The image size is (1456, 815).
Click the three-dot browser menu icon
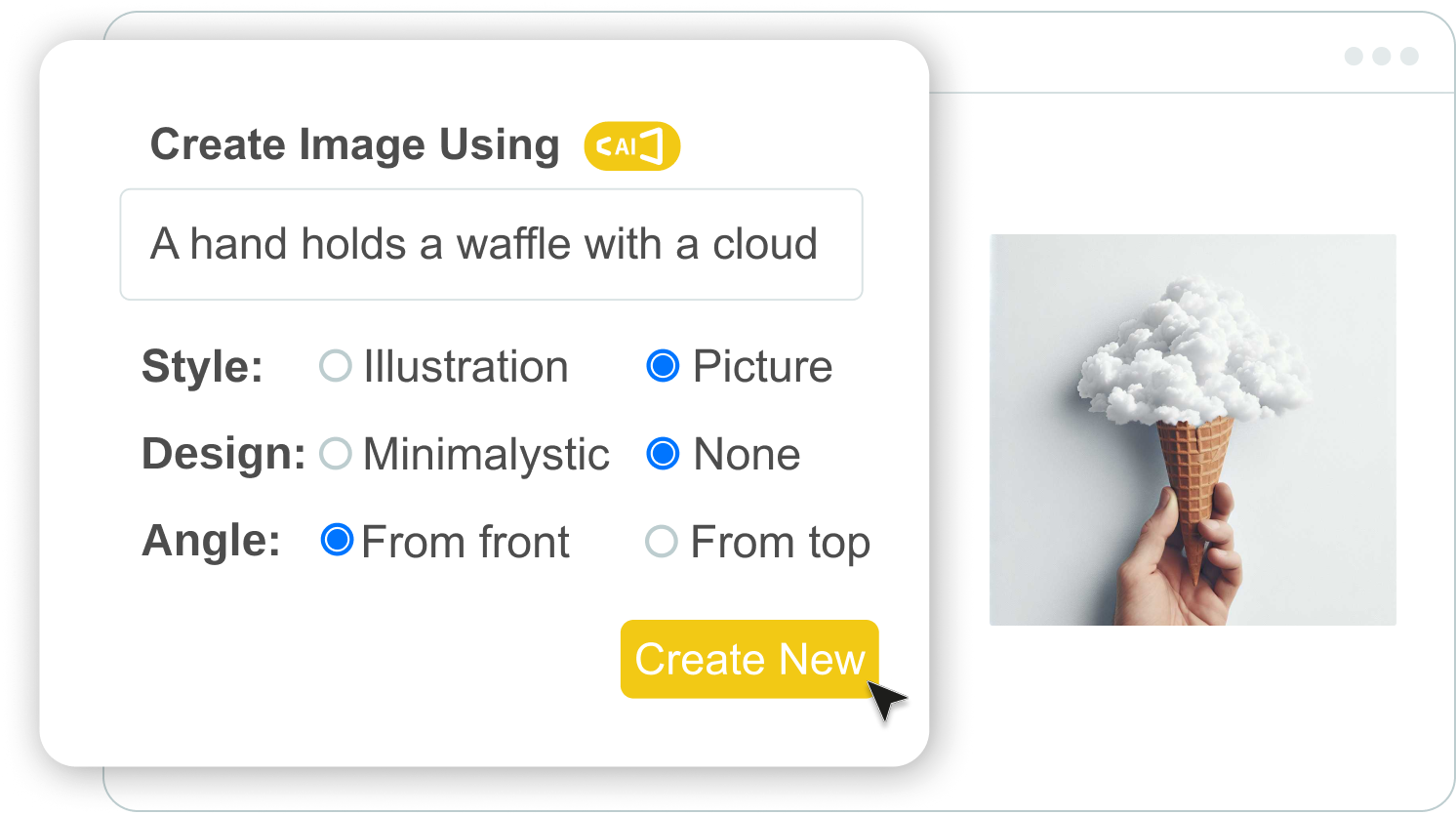pyautogui.click(x=1380, y=56)
